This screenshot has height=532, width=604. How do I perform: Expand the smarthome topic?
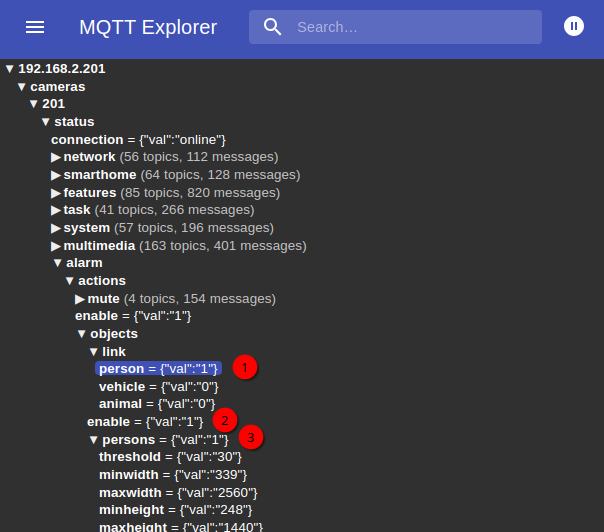tap(56, 175)
